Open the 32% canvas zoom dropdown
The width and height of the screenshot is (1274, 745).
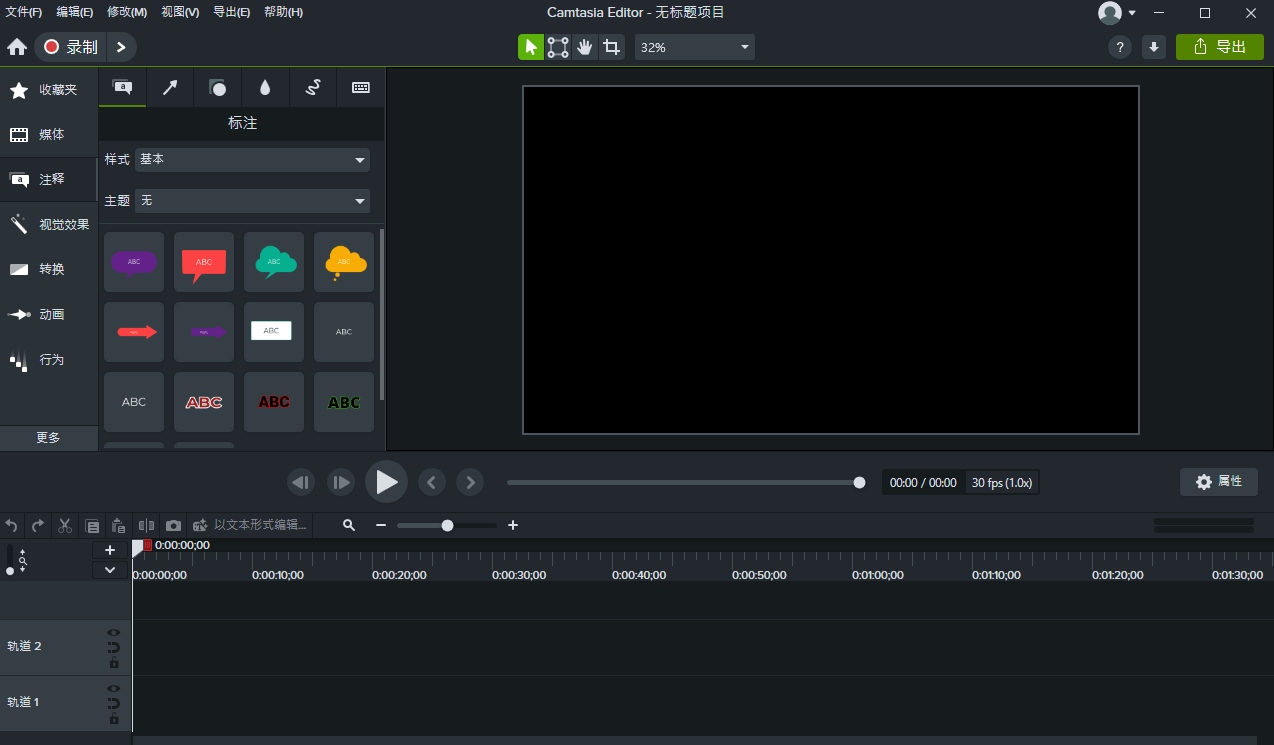coord(695,47)
